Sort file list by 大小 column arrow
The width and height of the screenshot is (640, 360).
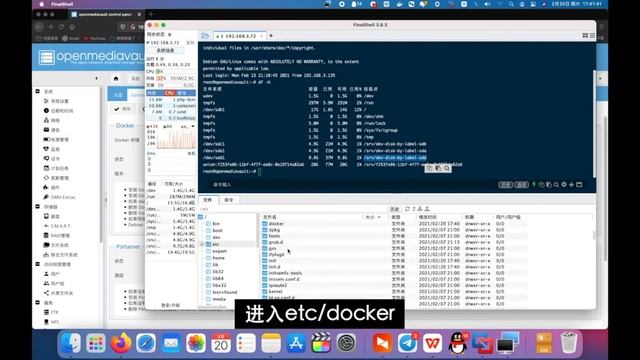pos(379,217)
